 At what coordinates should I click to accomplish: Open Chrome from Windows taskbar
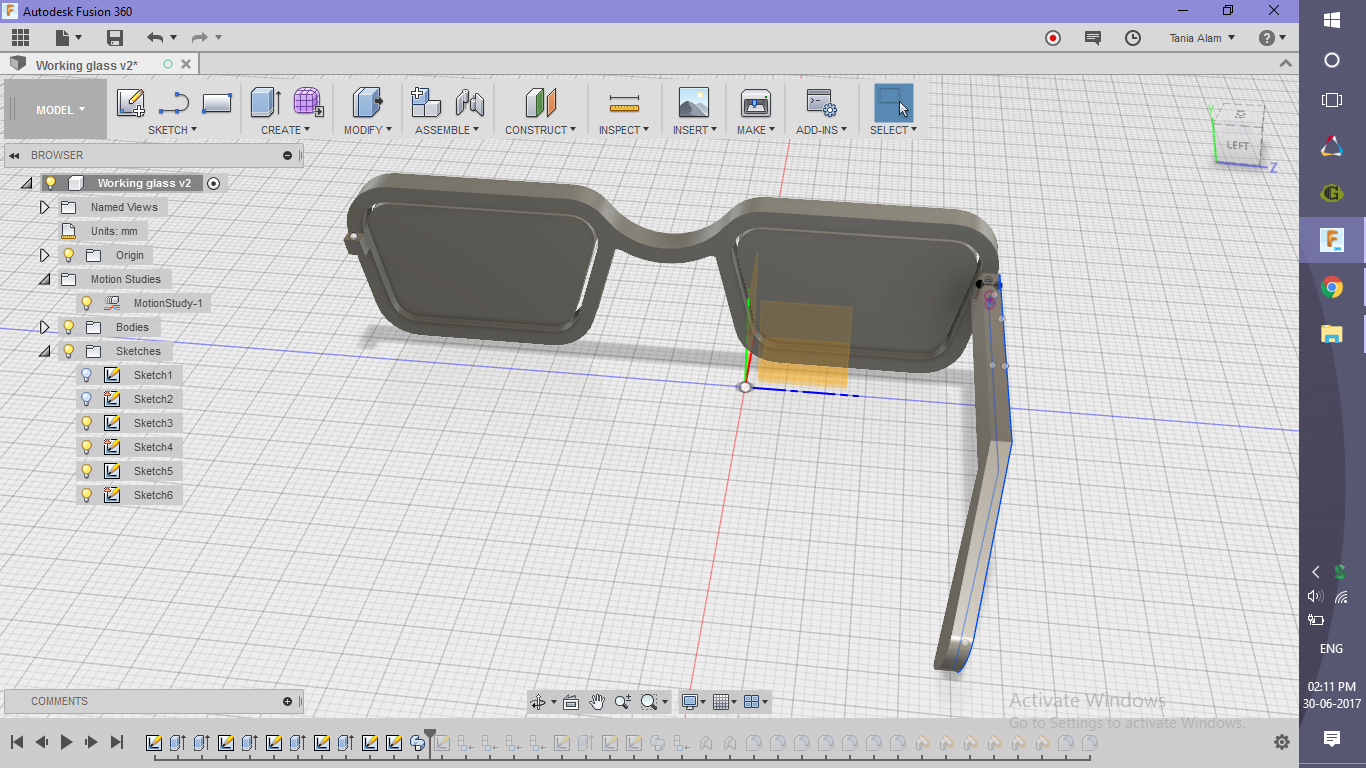1331,288
